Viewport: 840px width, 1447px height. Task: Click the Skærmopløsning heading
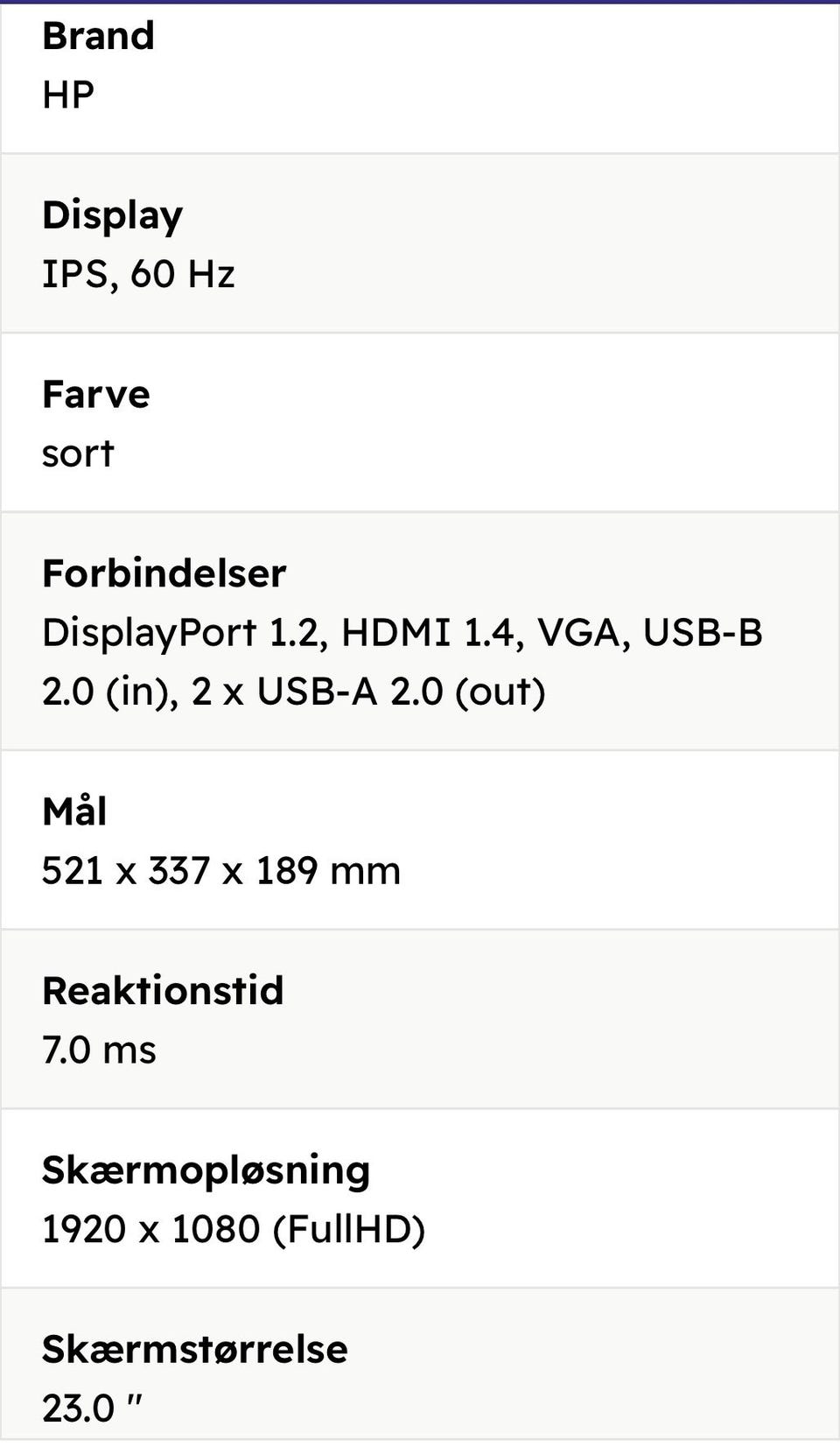click(x=206, y=1170)
